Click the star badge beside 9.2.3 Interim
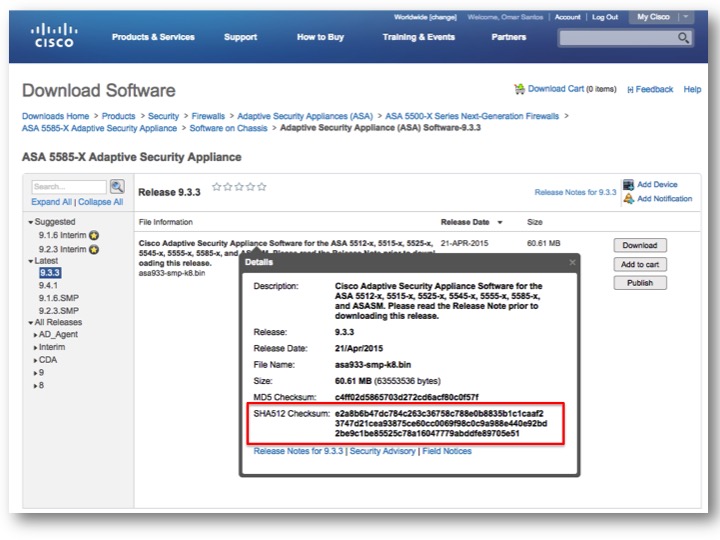The height and width of the screenshot is (540, 720). coord(94,250)
